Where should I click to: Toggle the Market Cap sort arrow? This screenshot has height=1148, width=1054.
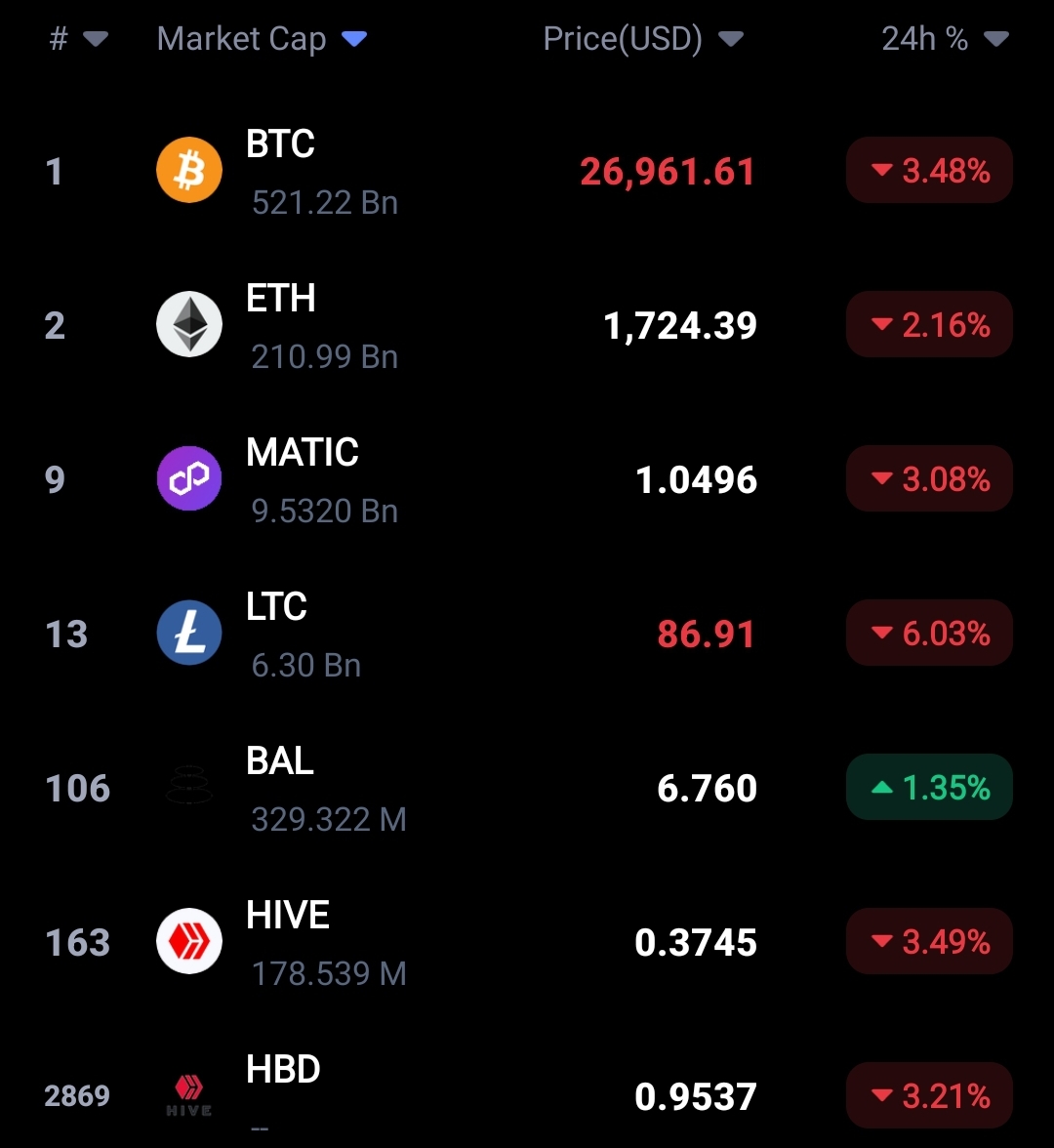pos(354,39)
